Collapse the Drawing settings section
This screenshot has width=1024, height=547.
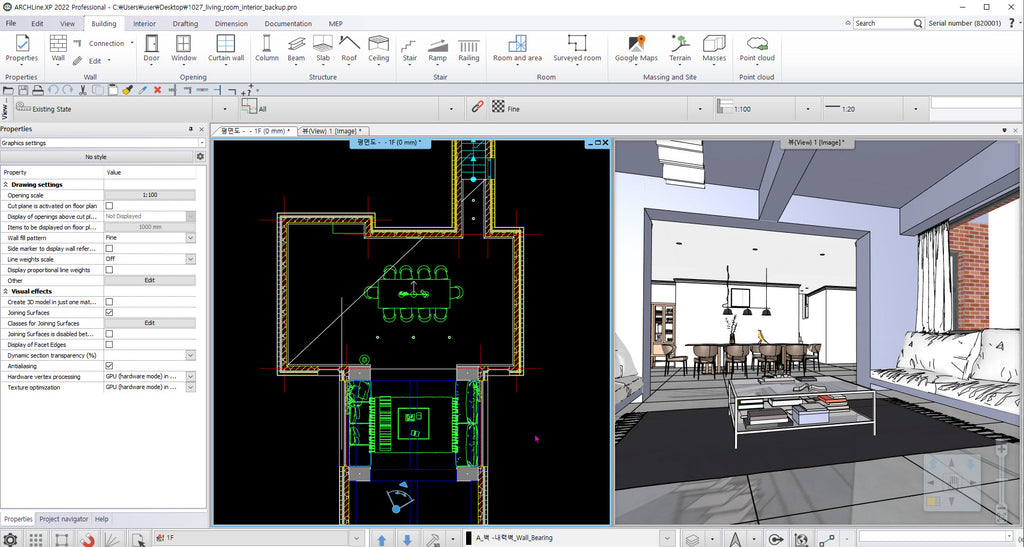[x=7, y=184]
